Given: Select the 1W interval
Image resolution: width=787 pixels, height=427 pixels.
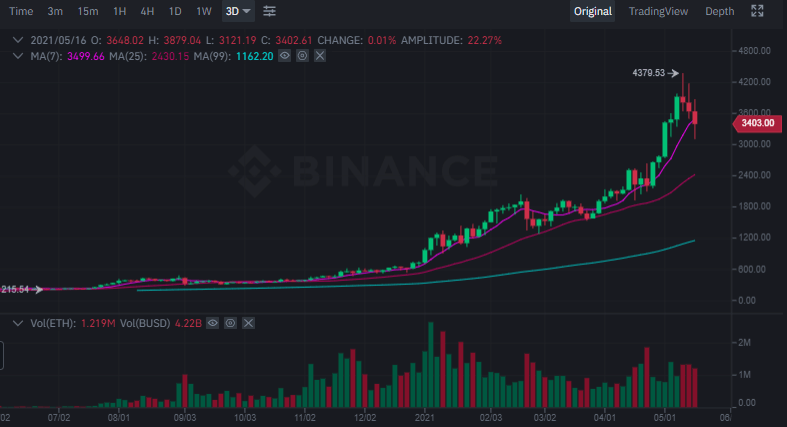Looking at the screenshot, I should (x=204, y=11).
